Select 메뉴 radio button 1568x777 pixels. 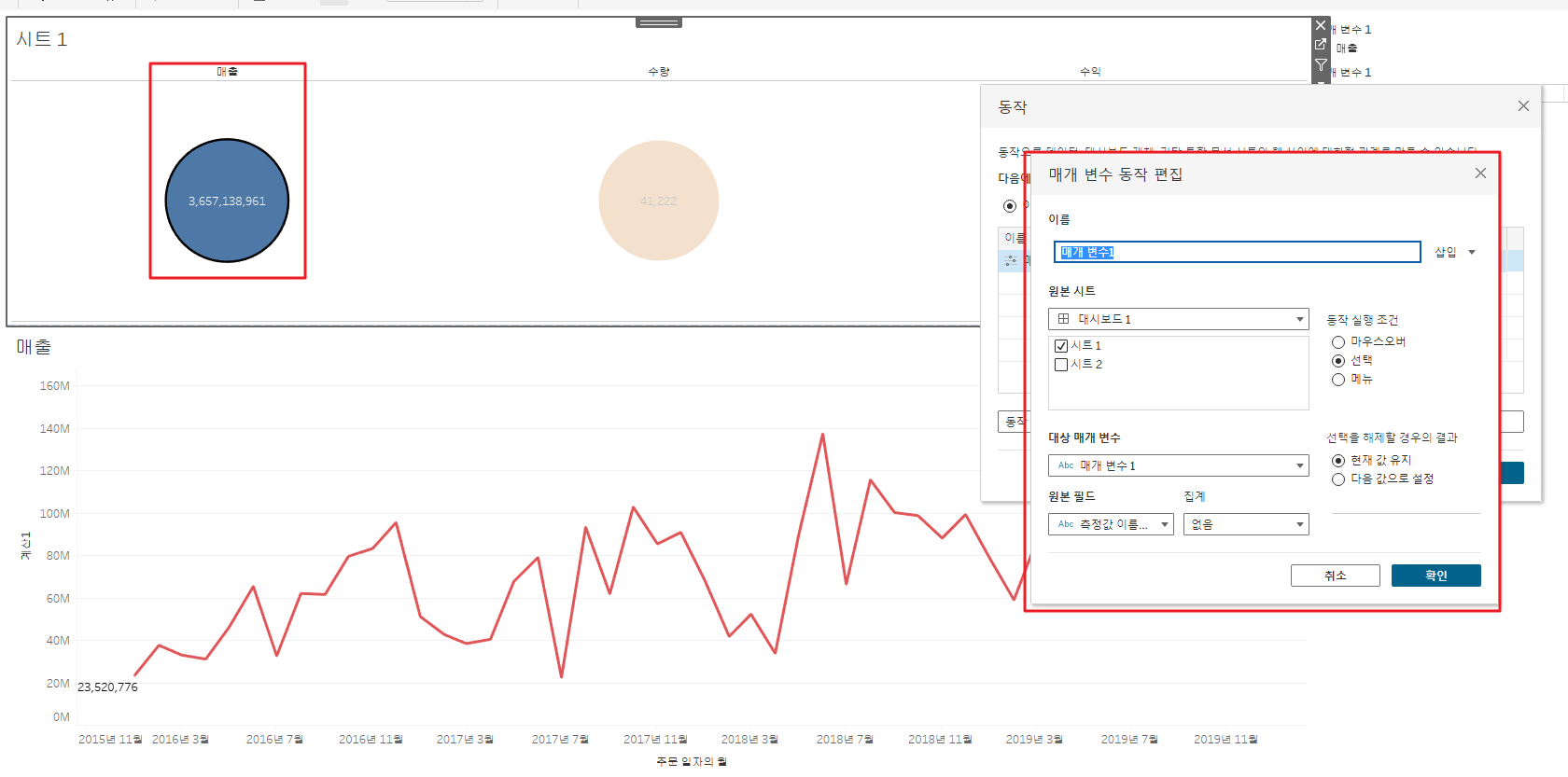[x=1338, y=380]
